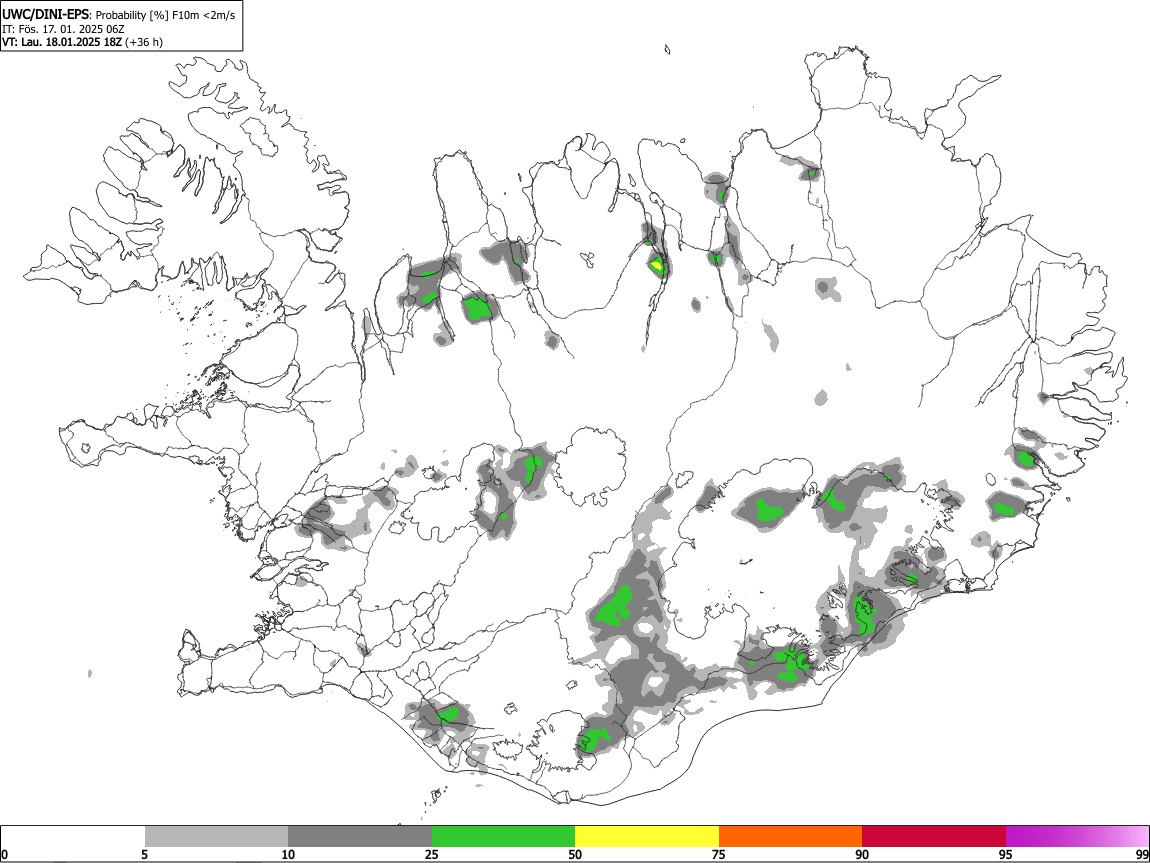Click the purple 95-99% legend swatch
The width and height of the screenshot is (1150, 863).
point(1077,837)
